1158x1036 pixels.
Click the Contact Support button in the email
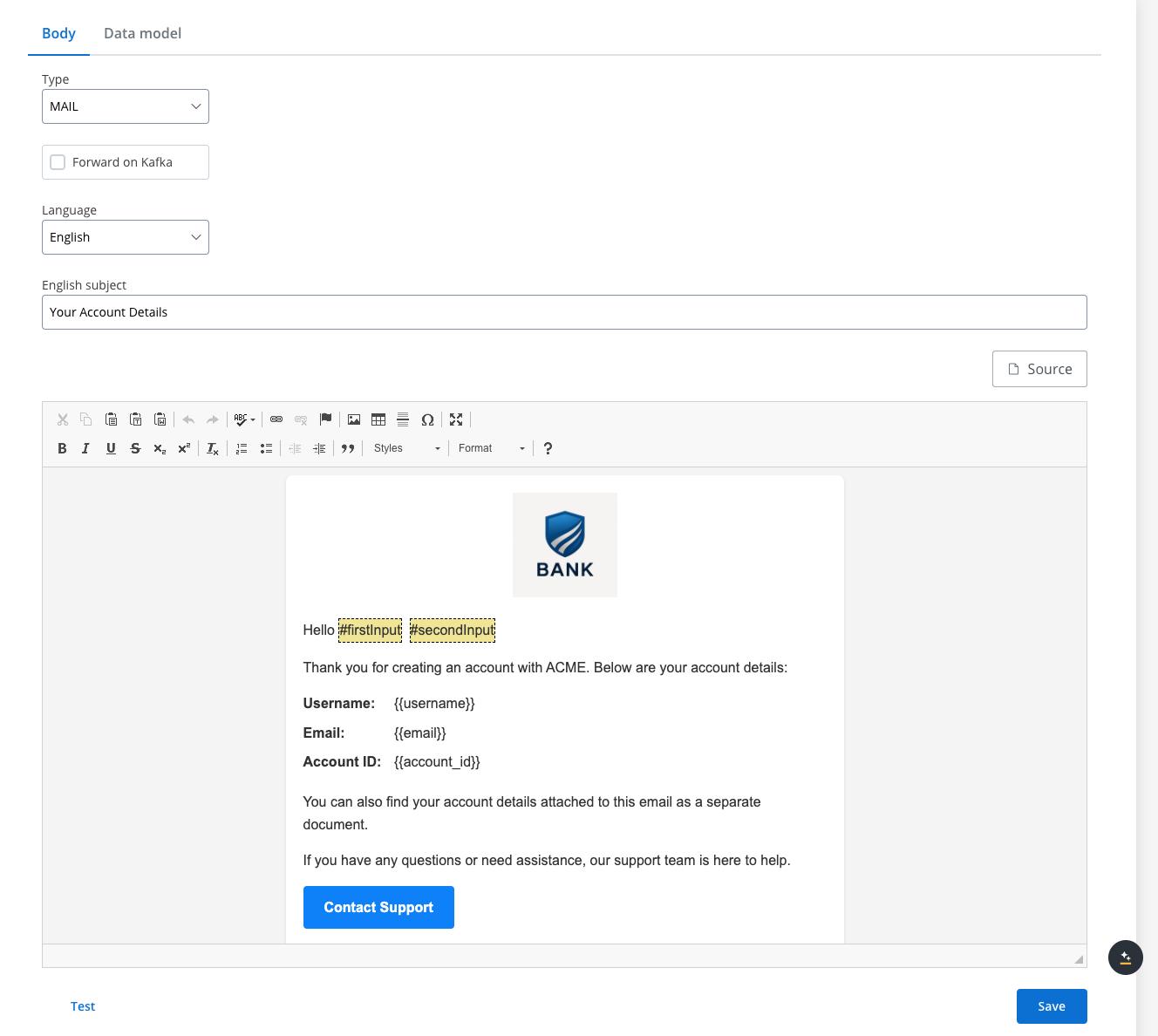coord(378,907)
